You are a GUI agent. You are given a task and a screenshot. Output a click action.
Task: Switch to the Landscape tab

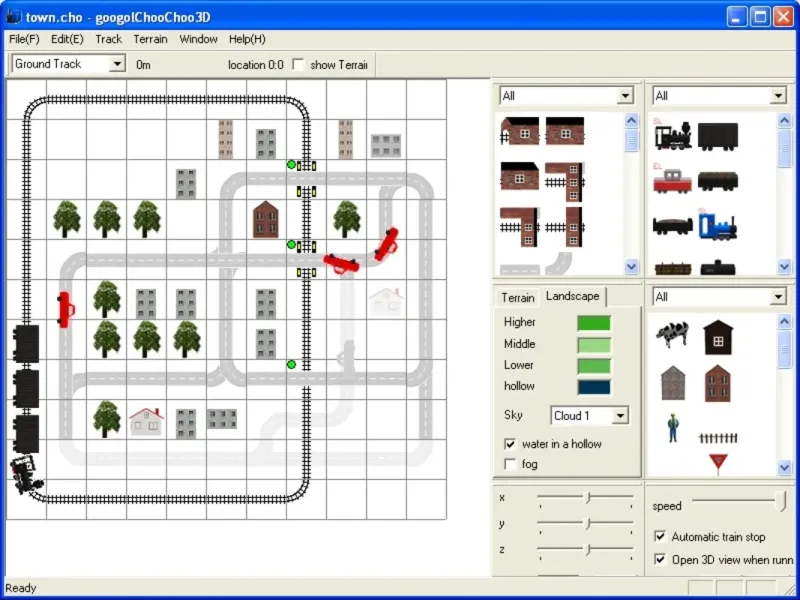click(572, 296)
